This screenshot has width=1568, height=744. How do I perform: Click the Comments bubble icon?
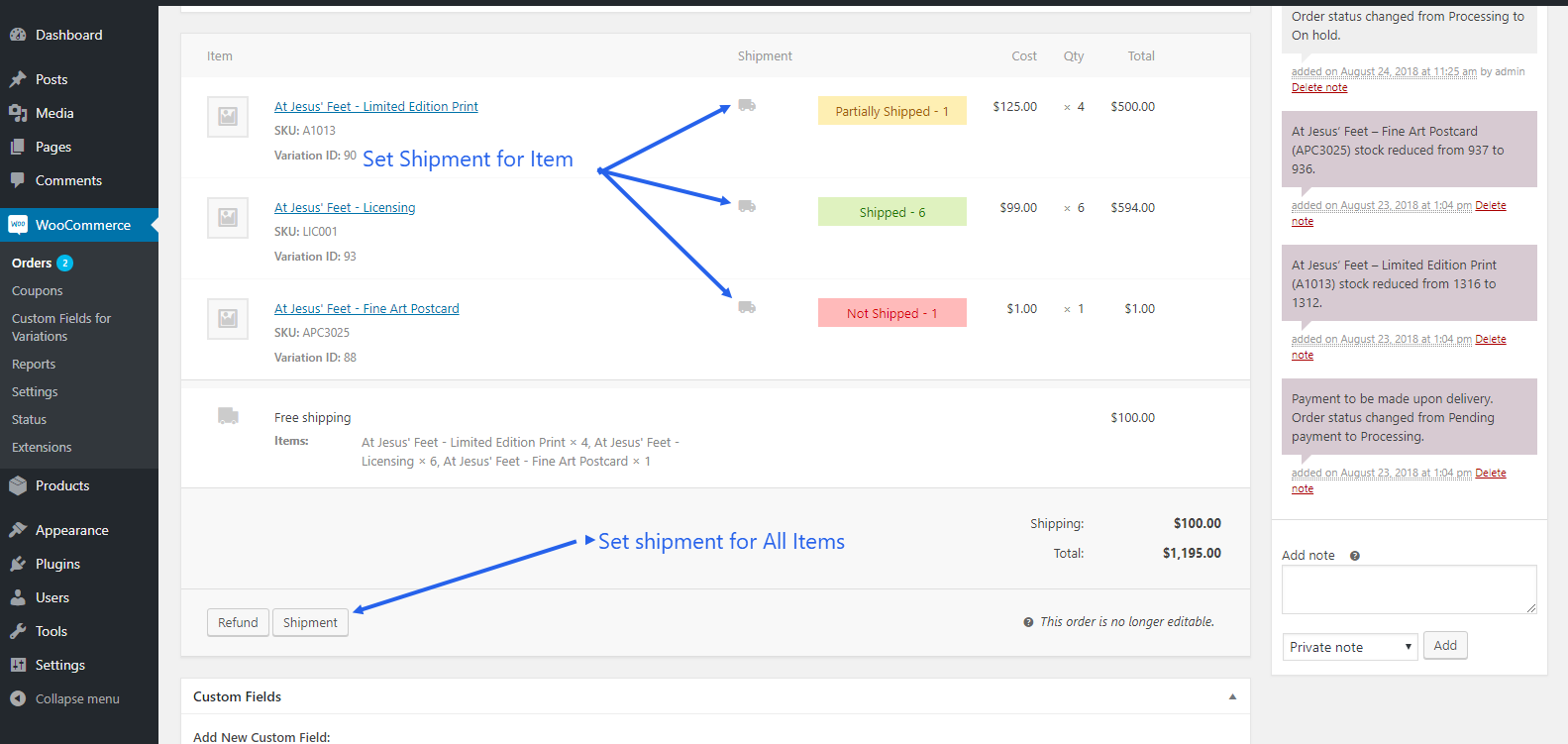(18, 180)
